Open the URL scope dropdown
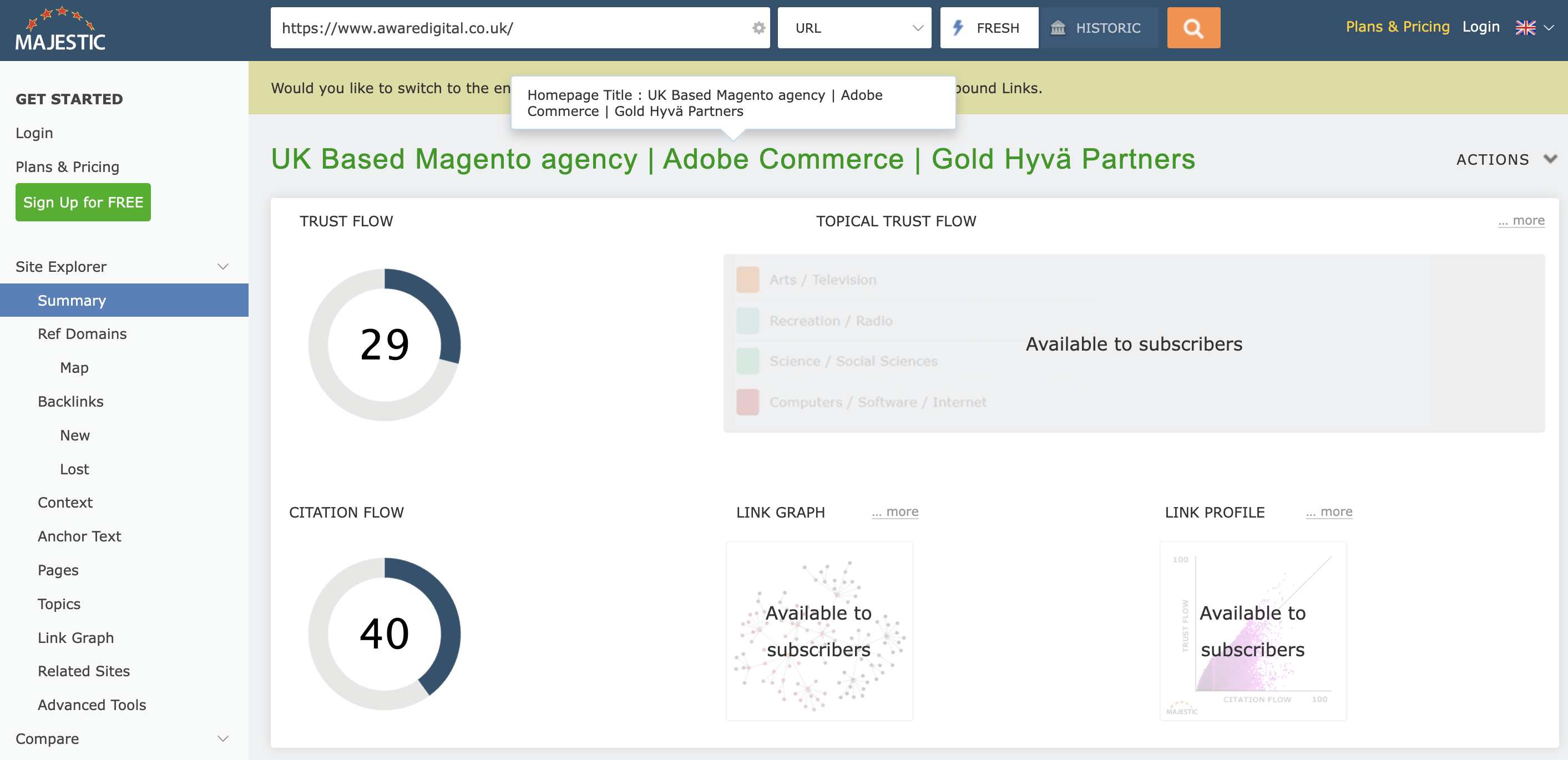 pyautogui.click(x=854, y=28)
